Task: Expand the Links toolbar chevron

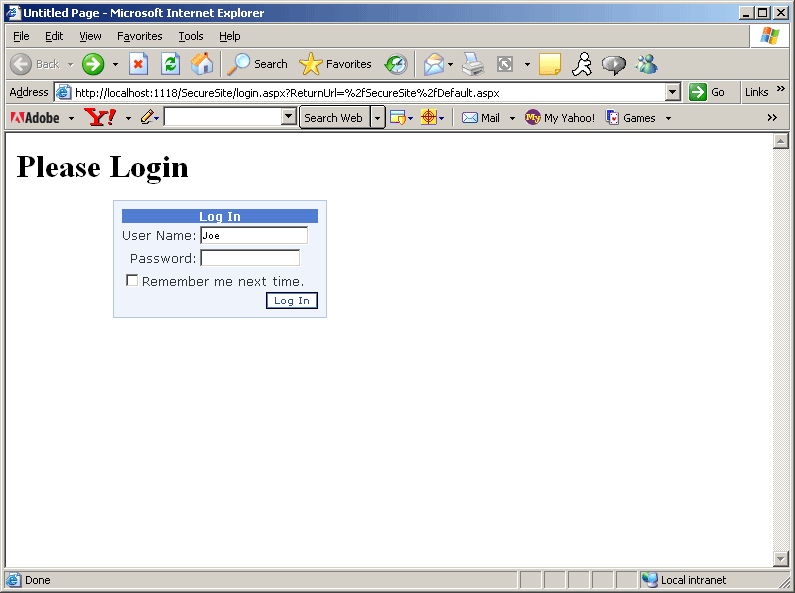Action: [781, 89]
